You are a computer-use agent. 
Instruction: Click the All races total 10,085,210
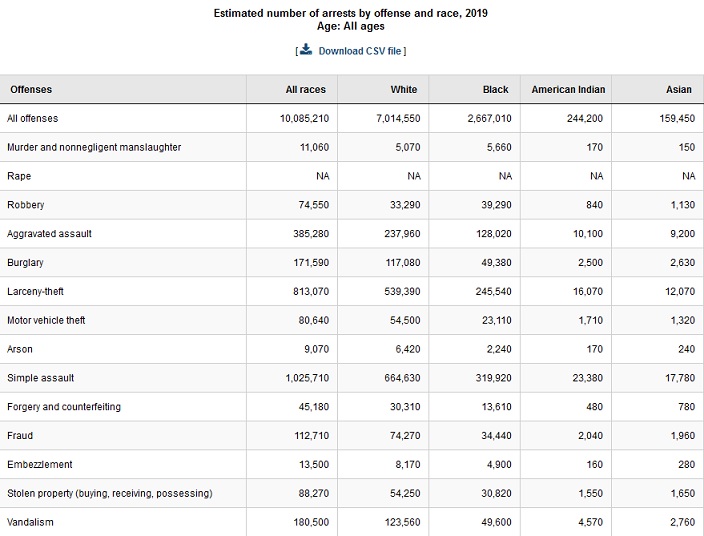click(304, 119)
